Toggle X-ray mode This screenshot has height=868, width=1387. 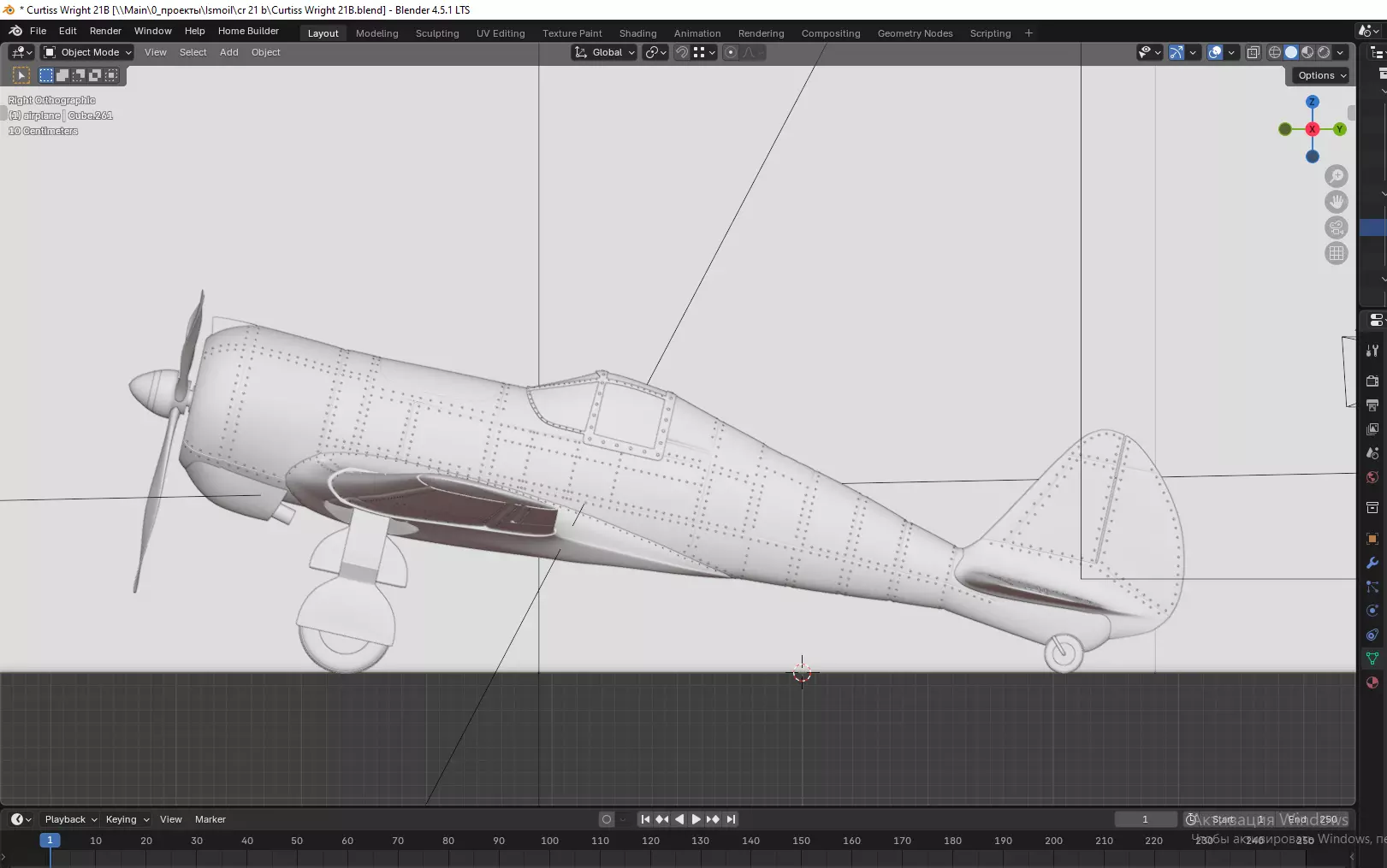pos(1253,52)
